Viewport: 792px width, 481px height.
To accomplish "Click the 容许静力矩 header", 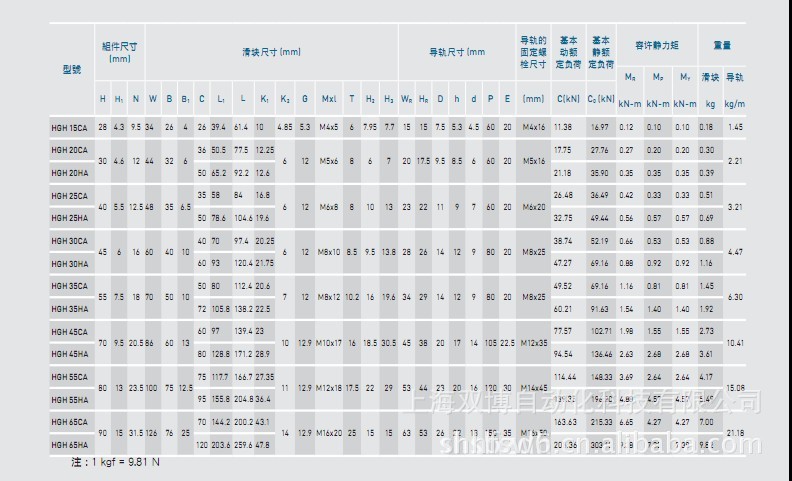I will 656,46.
